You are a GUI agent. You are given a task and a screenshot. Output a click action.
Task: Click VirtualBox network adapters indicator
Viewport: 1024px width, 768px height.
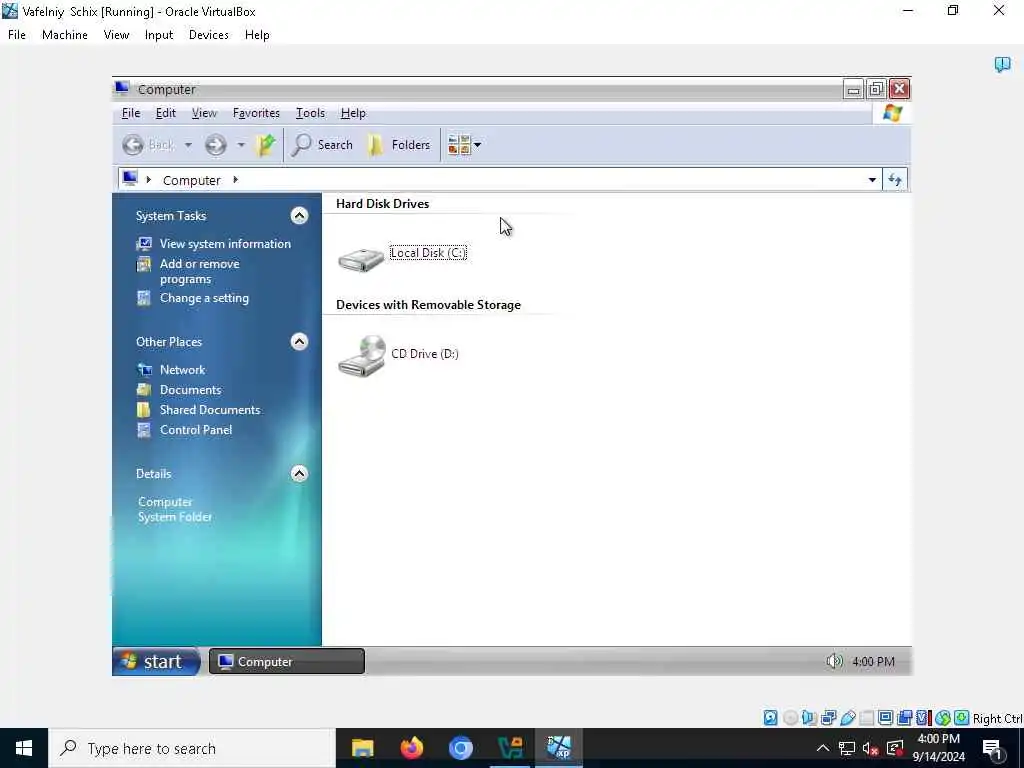[829, 718]
